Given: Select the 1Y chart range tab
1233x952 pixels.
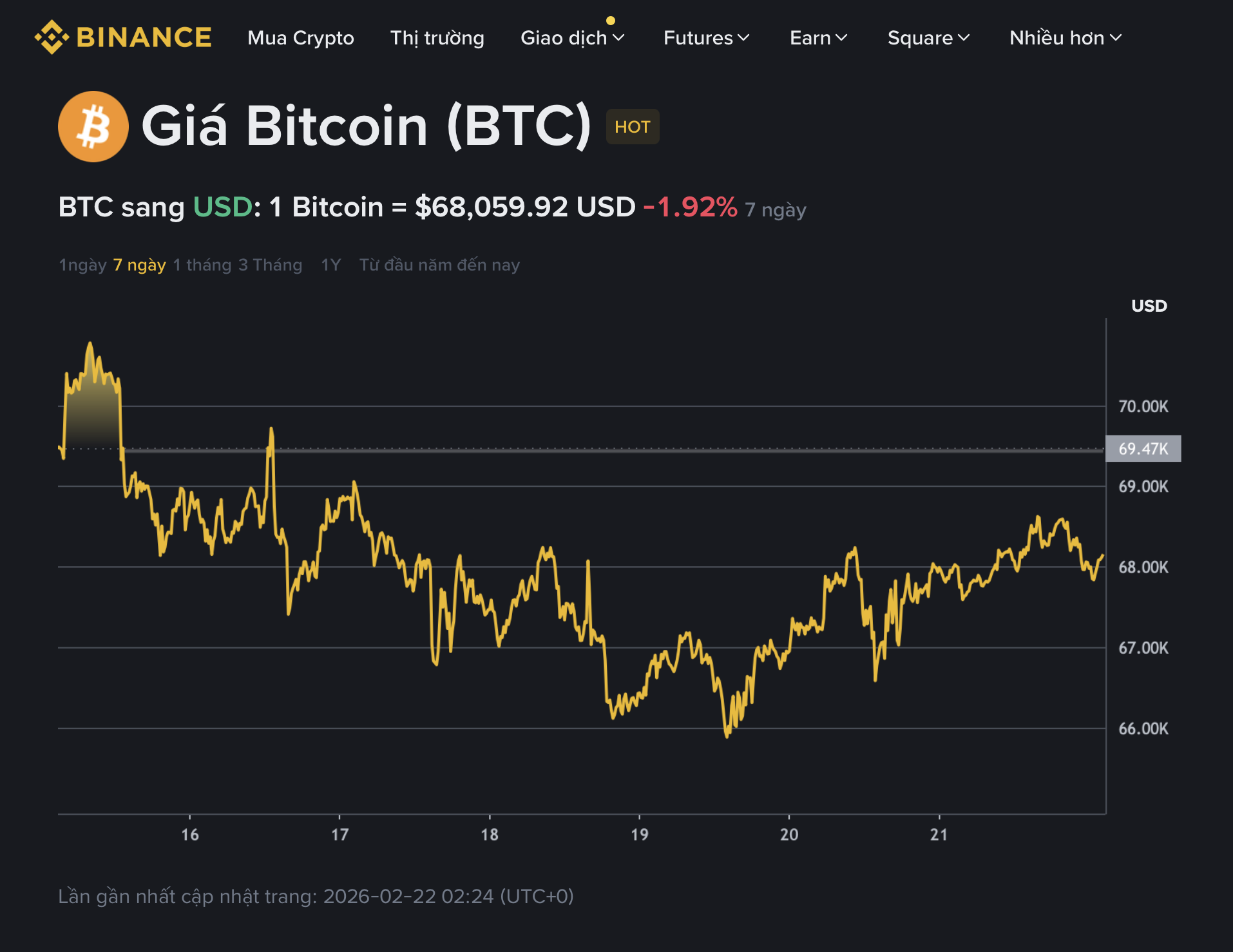Looking at the screenshot, I should pyautogui.click(x=329, y=264).
